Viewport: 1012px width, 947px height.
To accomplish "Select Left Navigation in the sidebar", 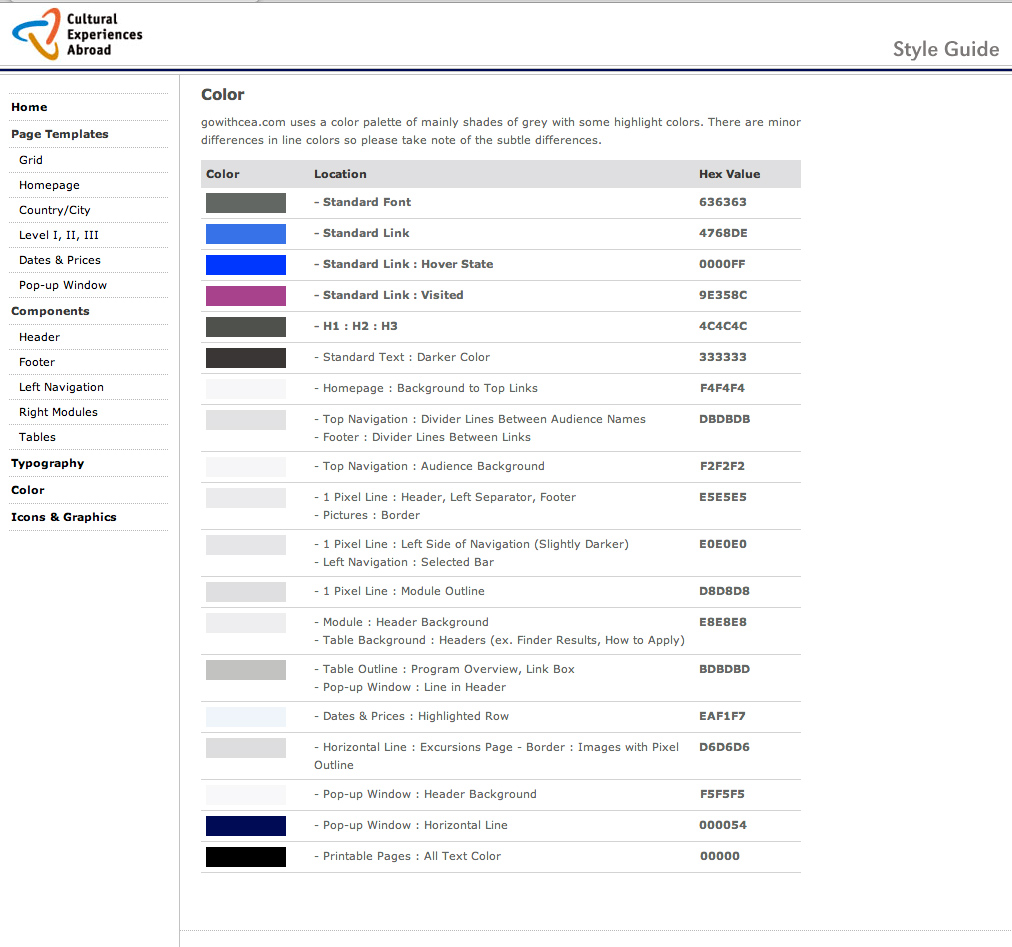I will point(61,387).
